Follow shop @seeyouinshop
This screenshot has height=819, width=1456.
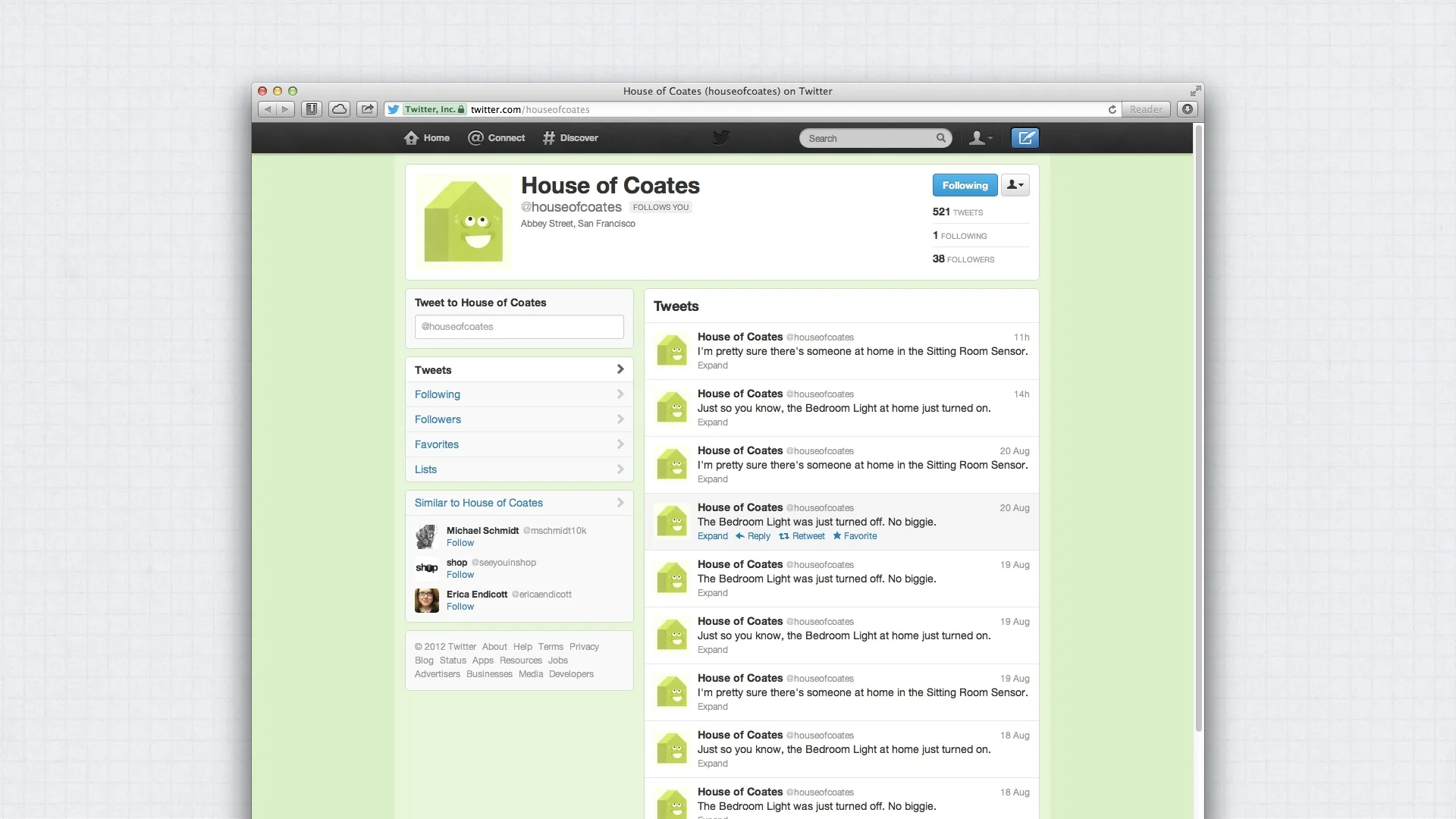tap(460, 575)
